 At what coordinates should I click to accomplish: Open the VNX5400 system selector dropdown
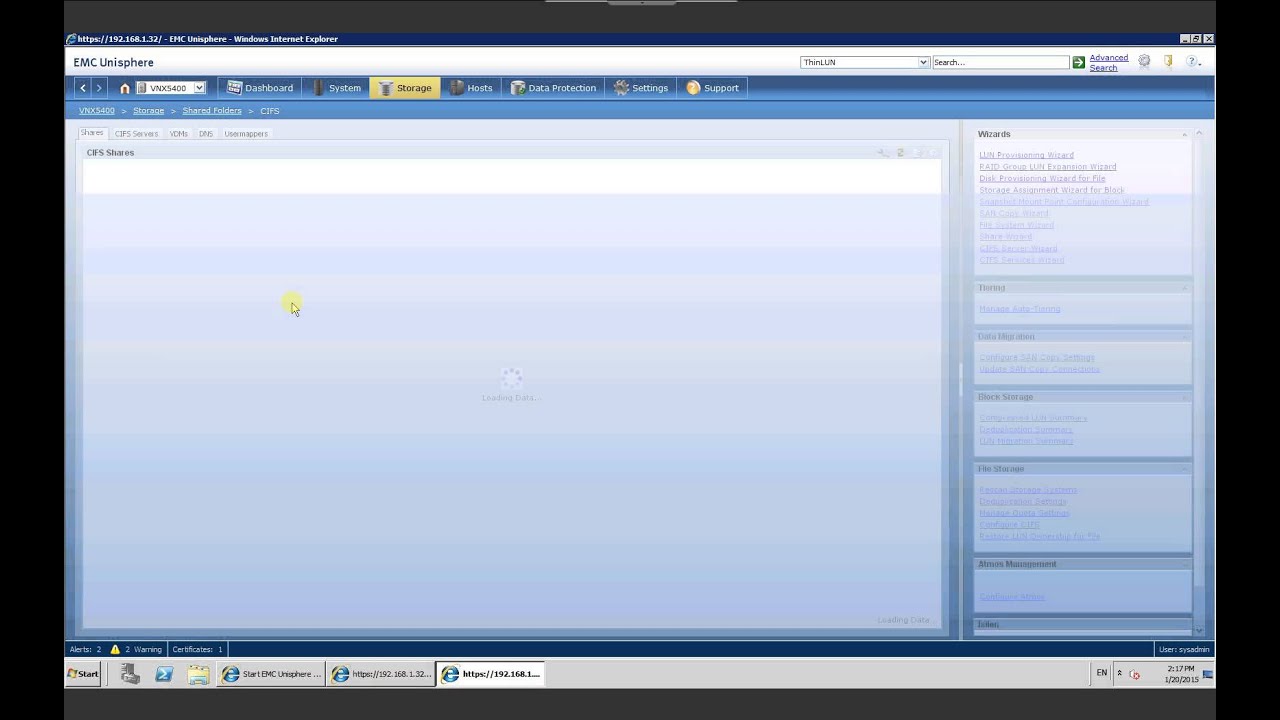[170, 88]
